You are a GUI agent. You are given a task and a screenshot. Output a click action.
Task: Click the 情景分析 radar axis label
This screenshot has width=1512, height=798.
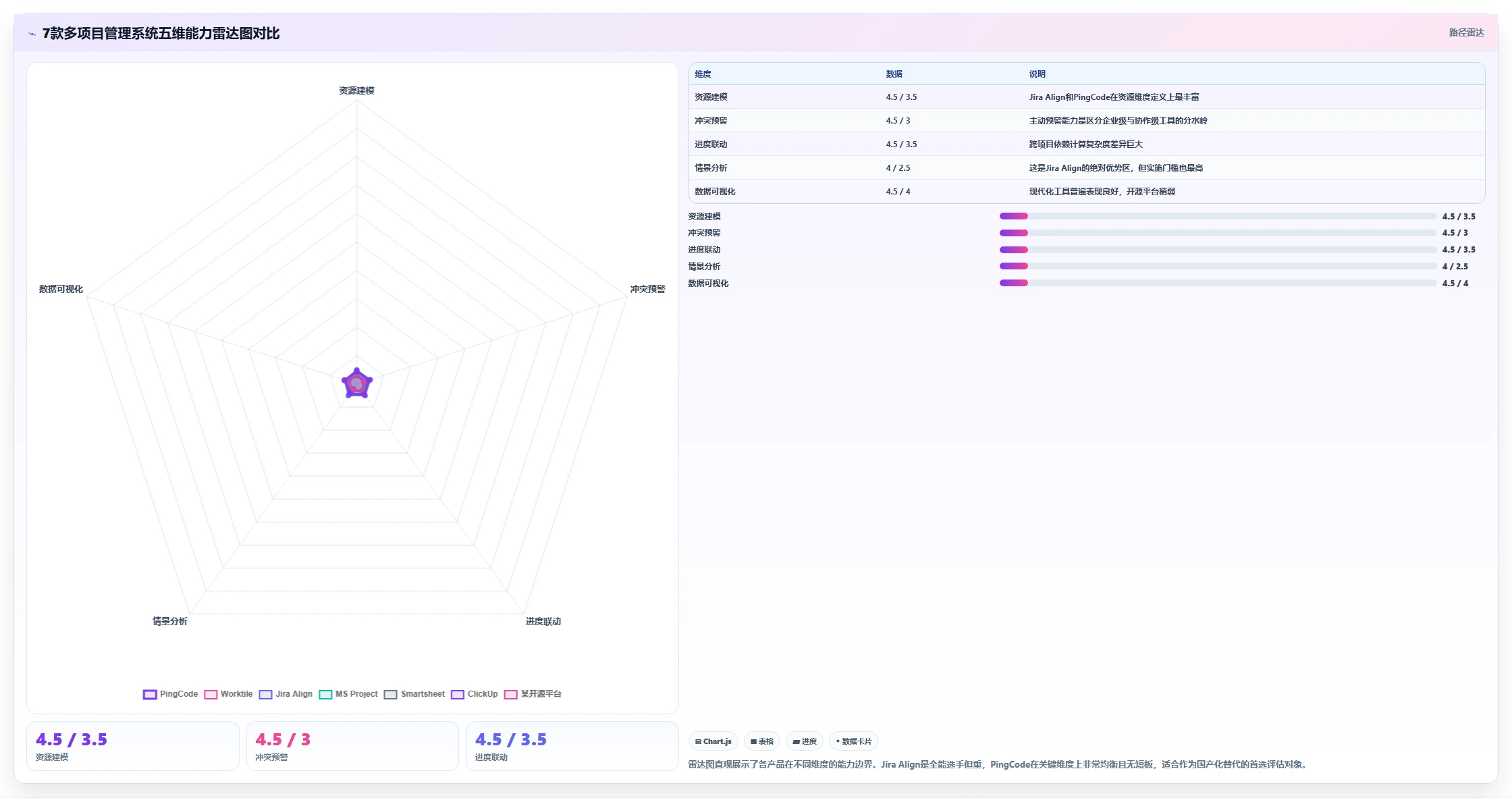tap(169, 621)
